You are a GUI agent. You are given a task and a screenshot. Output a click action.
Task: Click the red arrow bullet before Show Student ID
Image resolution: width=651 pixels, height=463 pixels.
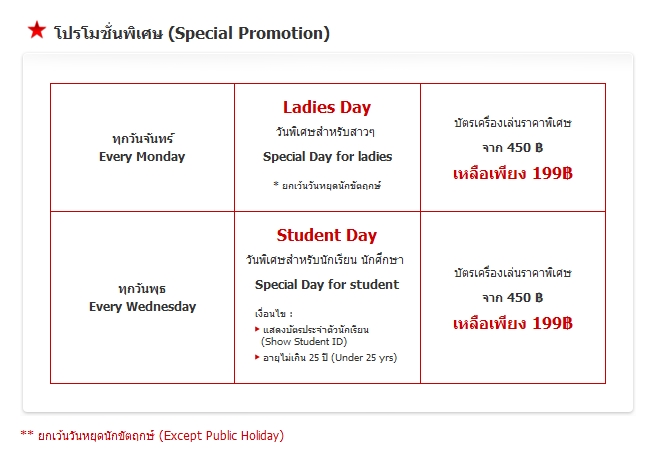pos(257,329)
